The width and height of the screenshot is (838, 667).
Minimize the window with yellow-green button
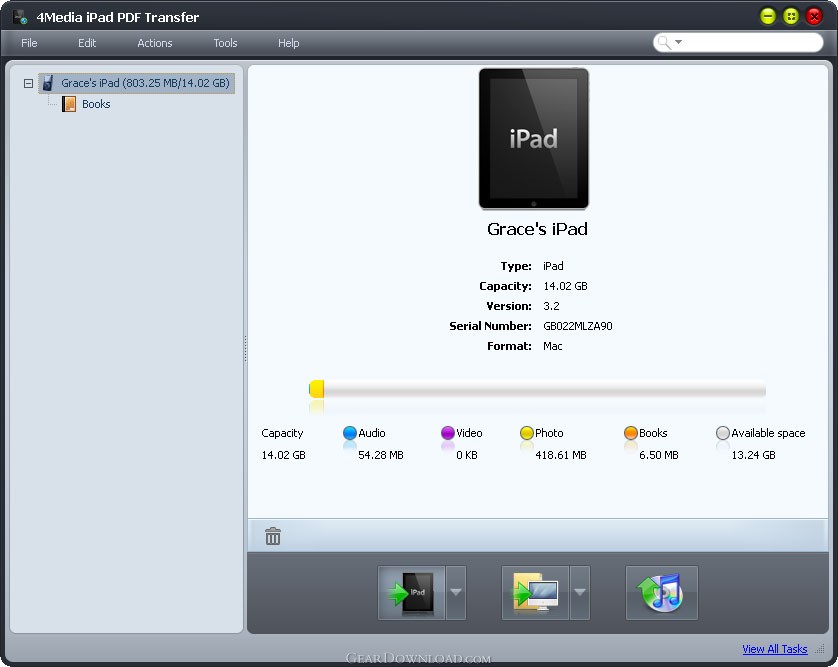pos(767,17)
